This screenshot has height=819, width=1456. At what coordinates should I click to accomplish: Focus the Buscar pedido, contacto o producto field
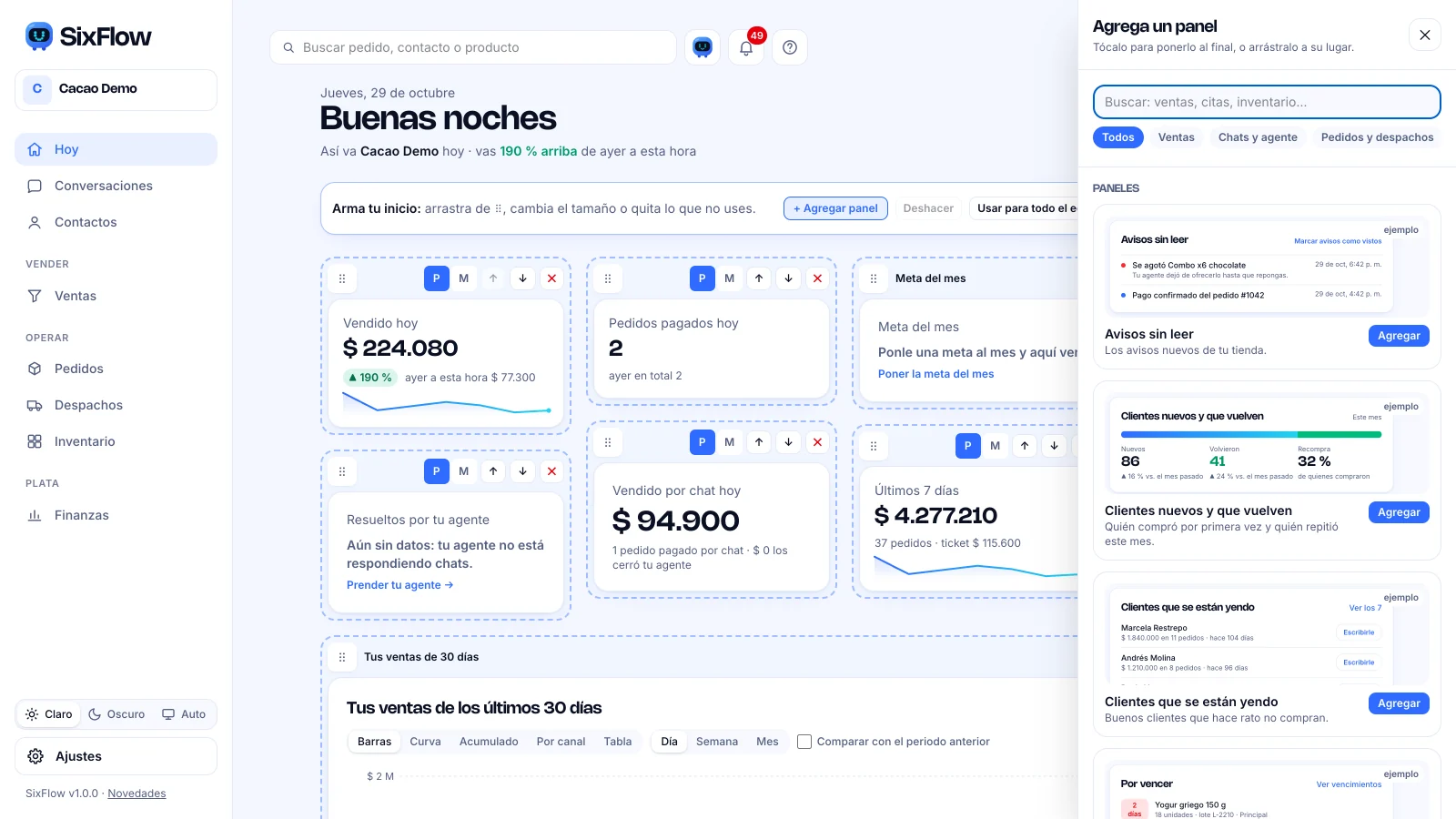(473, 47)
